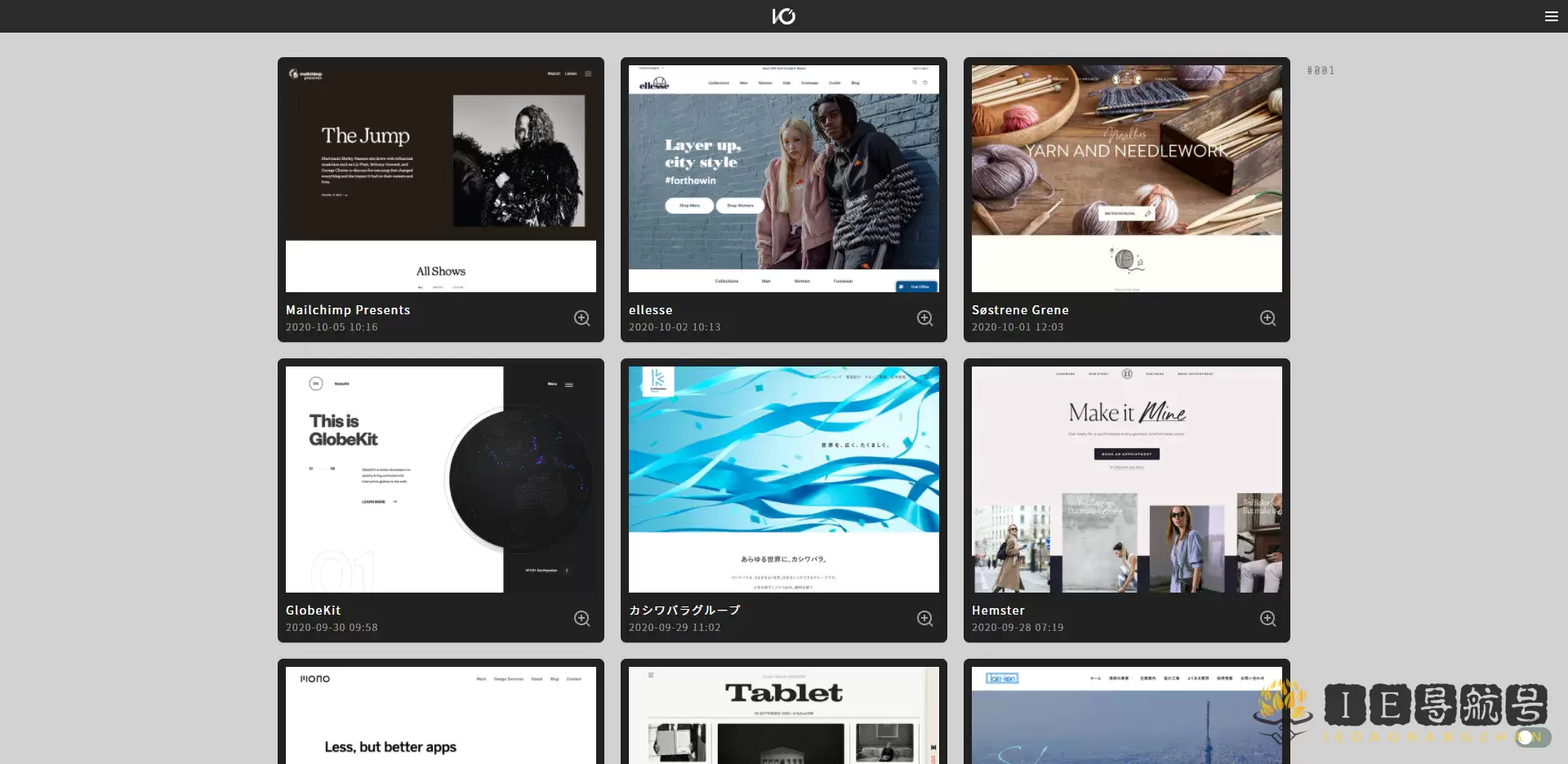Screen dimensions: 1568x764
Task: Zoom into the Mailchimp Presents card
Action: 581,318
